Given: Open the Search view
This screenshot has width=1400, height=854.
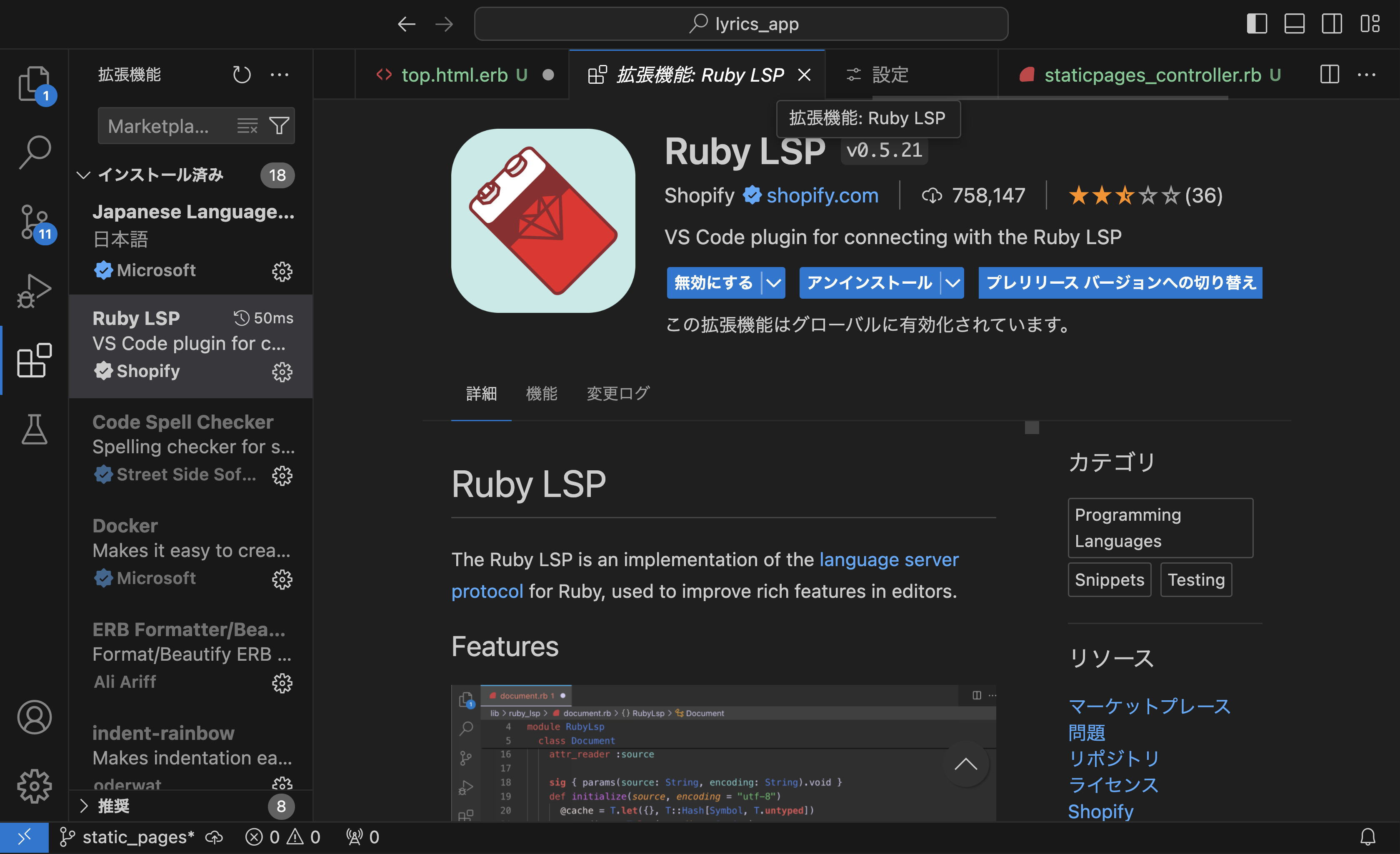Looking at the screenshot, I should point(35,152).
